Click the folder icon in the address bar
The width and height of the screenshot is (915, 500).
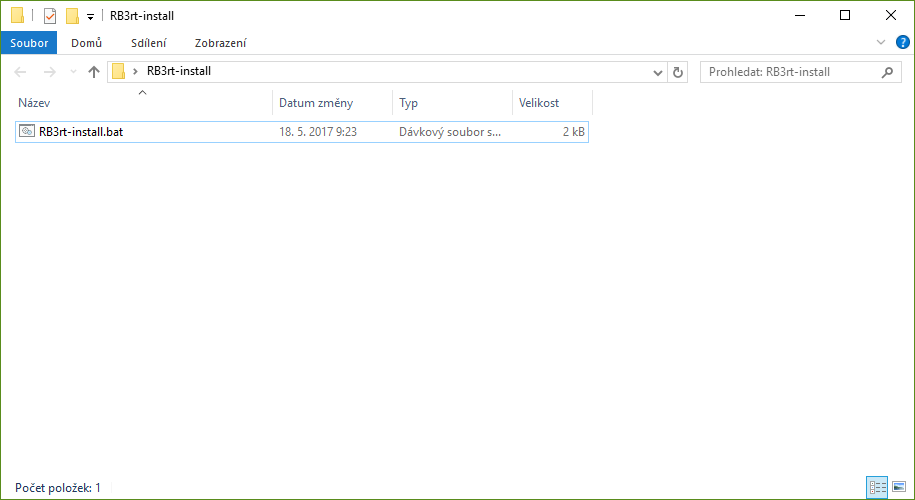[x=118, y=71]
